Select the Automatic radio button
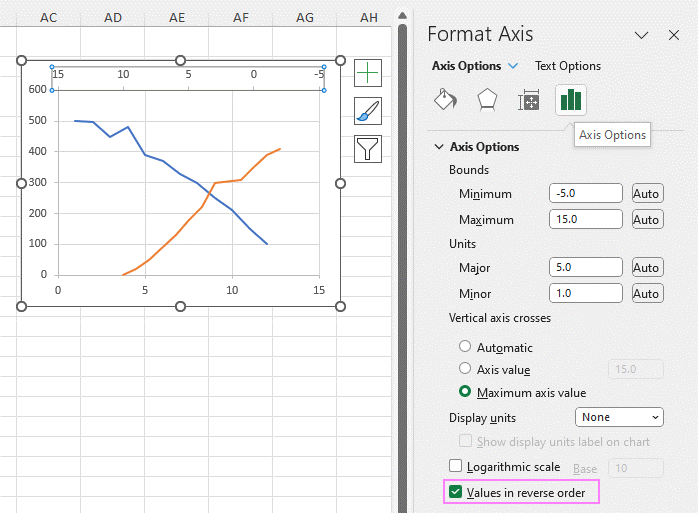The image size is (698, 513). [x=465, y=346]
